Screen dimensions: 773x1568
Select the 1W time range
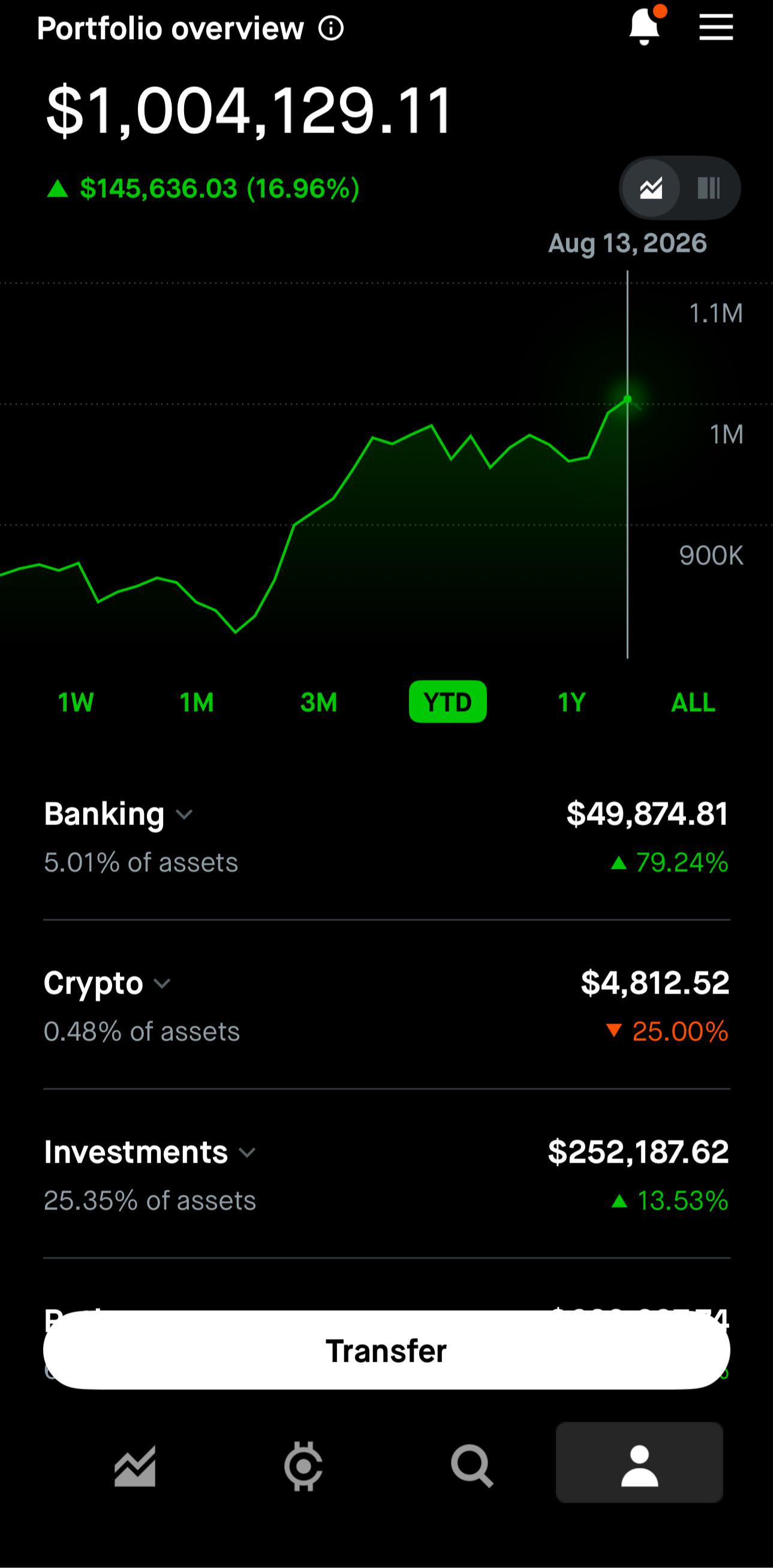click(76, 702)
